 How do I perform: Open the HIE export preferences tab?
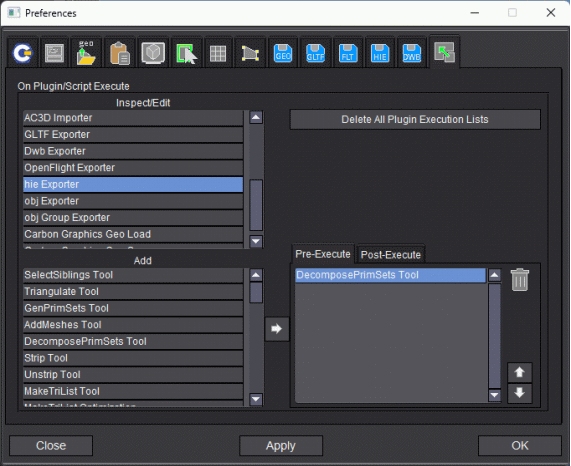(x=380, y=54)
